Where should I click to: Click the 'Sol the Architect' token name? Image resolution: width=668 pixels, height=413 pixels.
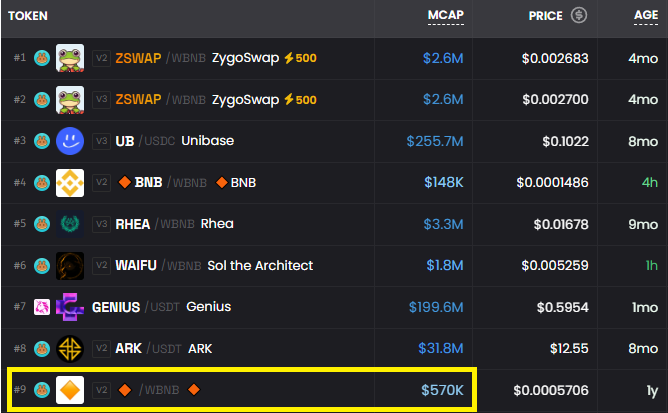[x=260, y=266]
